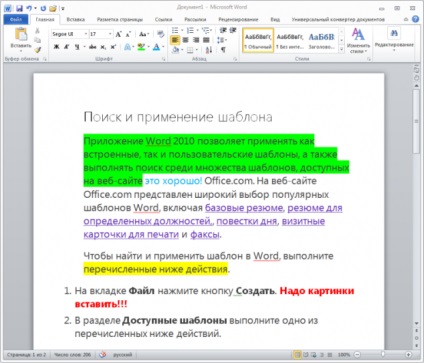
Task: Toggle bold Ж formatting button
Action: pyautogui.click(x=56, y=47)
